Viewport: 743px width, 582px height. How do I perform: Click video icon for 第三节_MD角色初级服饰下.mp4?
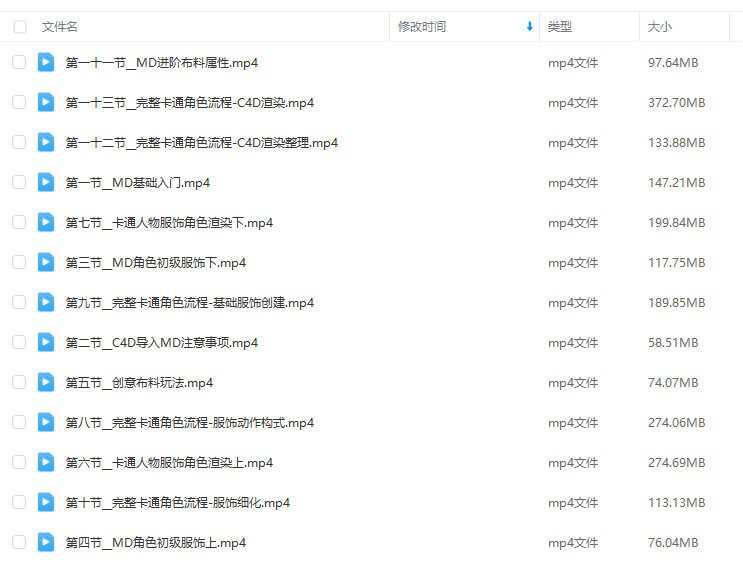coord(46,262)
